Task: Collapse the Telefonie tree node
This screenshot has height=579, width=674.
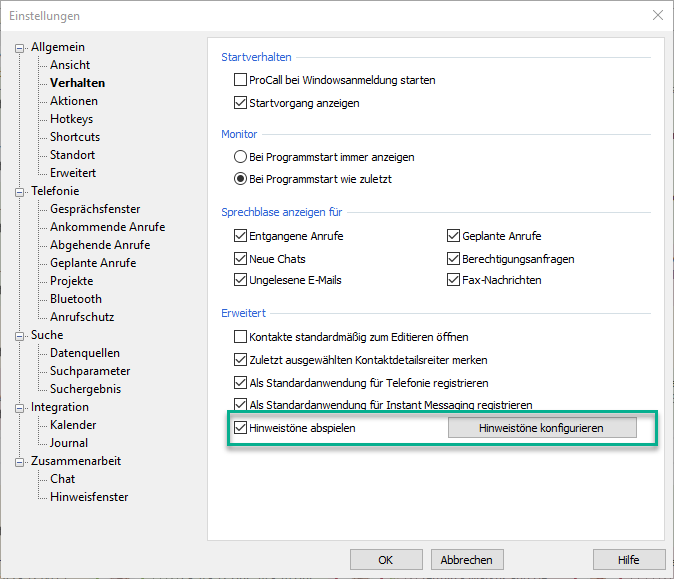Action: tap(20, 192)
